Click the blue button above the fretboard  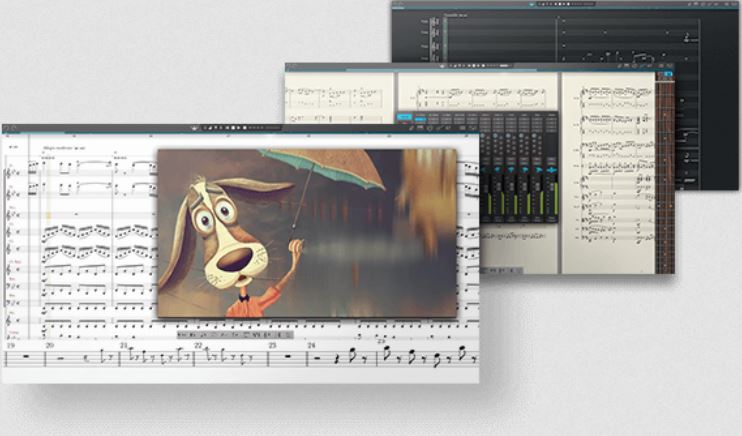[x=667, y=74]
